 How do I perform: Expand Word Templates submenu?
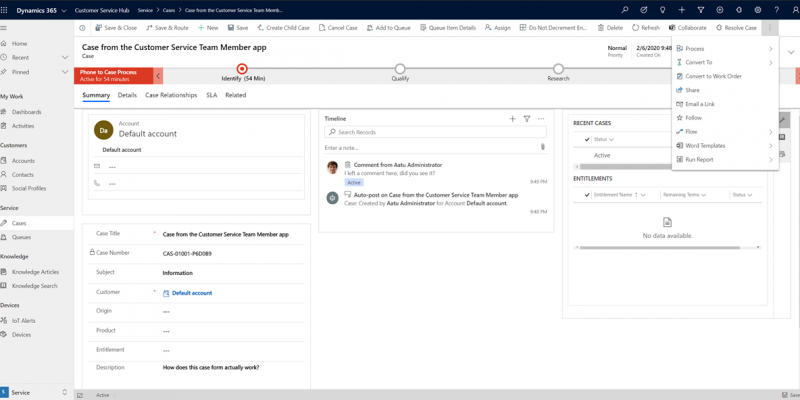[725, 145]
